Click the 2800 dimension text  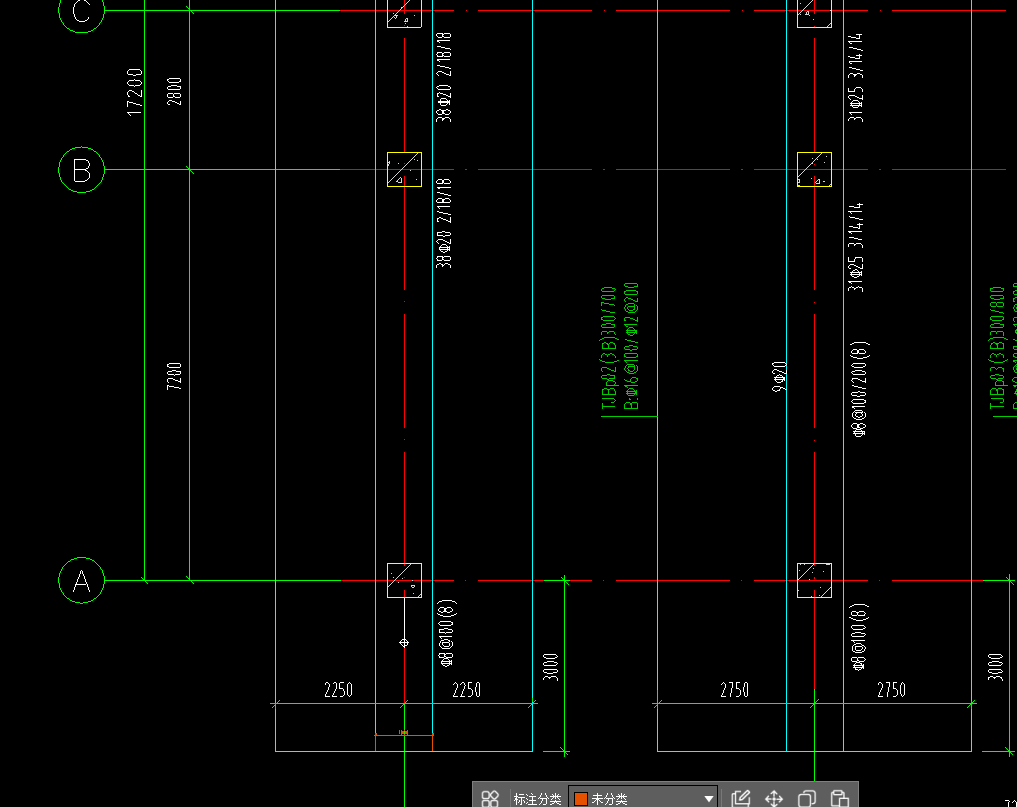174,91
